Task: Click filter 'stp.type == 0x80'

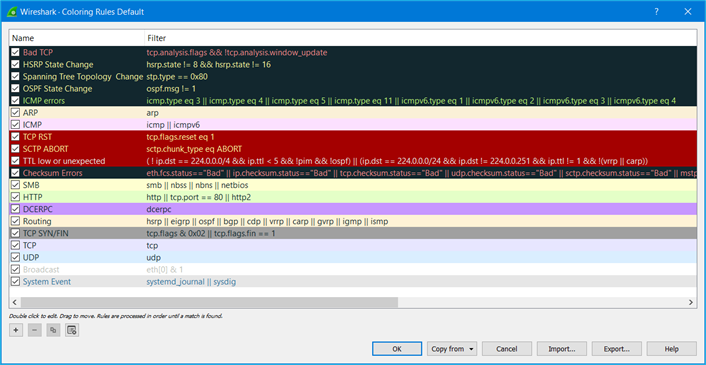Action: [x=177, y=77]
